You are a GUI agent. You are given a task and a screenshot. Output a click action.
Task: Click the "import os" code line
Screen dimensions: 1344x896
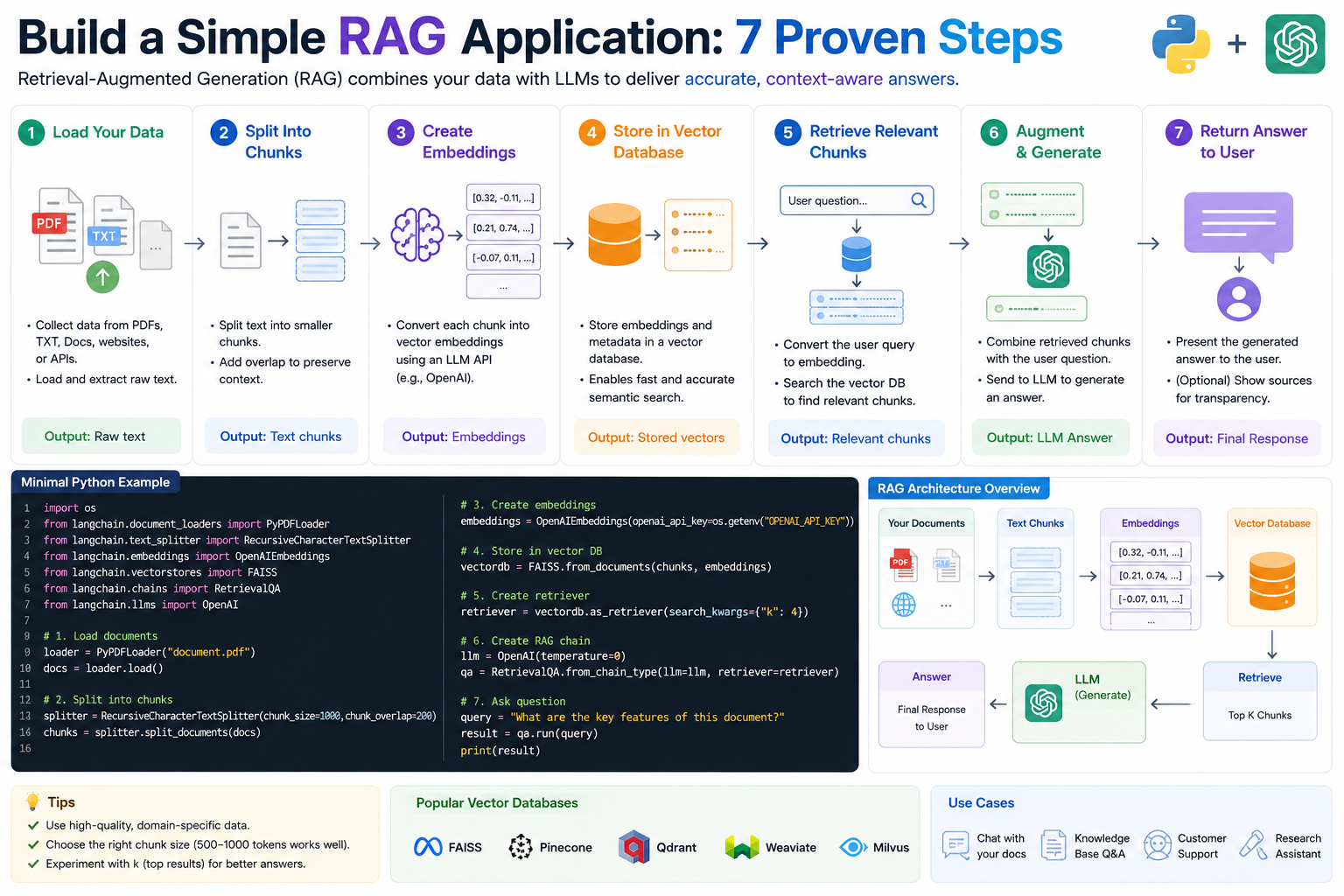coord(70,507)
